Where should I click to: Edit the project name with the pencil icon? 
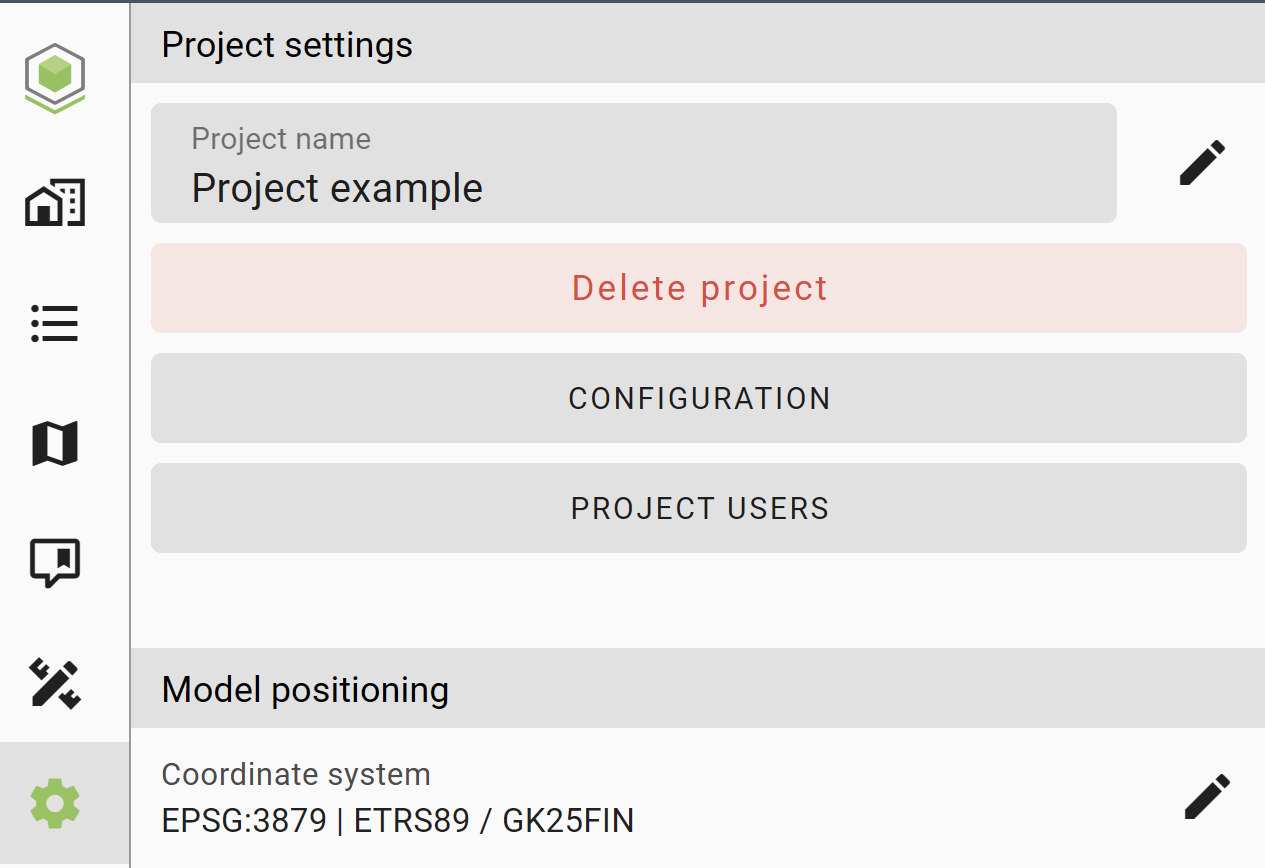1202,163
